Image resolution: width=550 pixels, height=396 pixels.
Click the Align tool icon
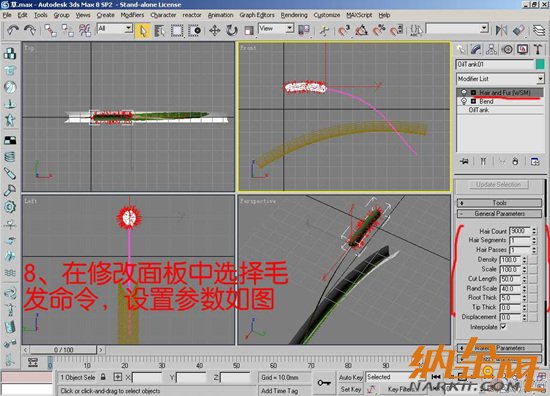518,31
